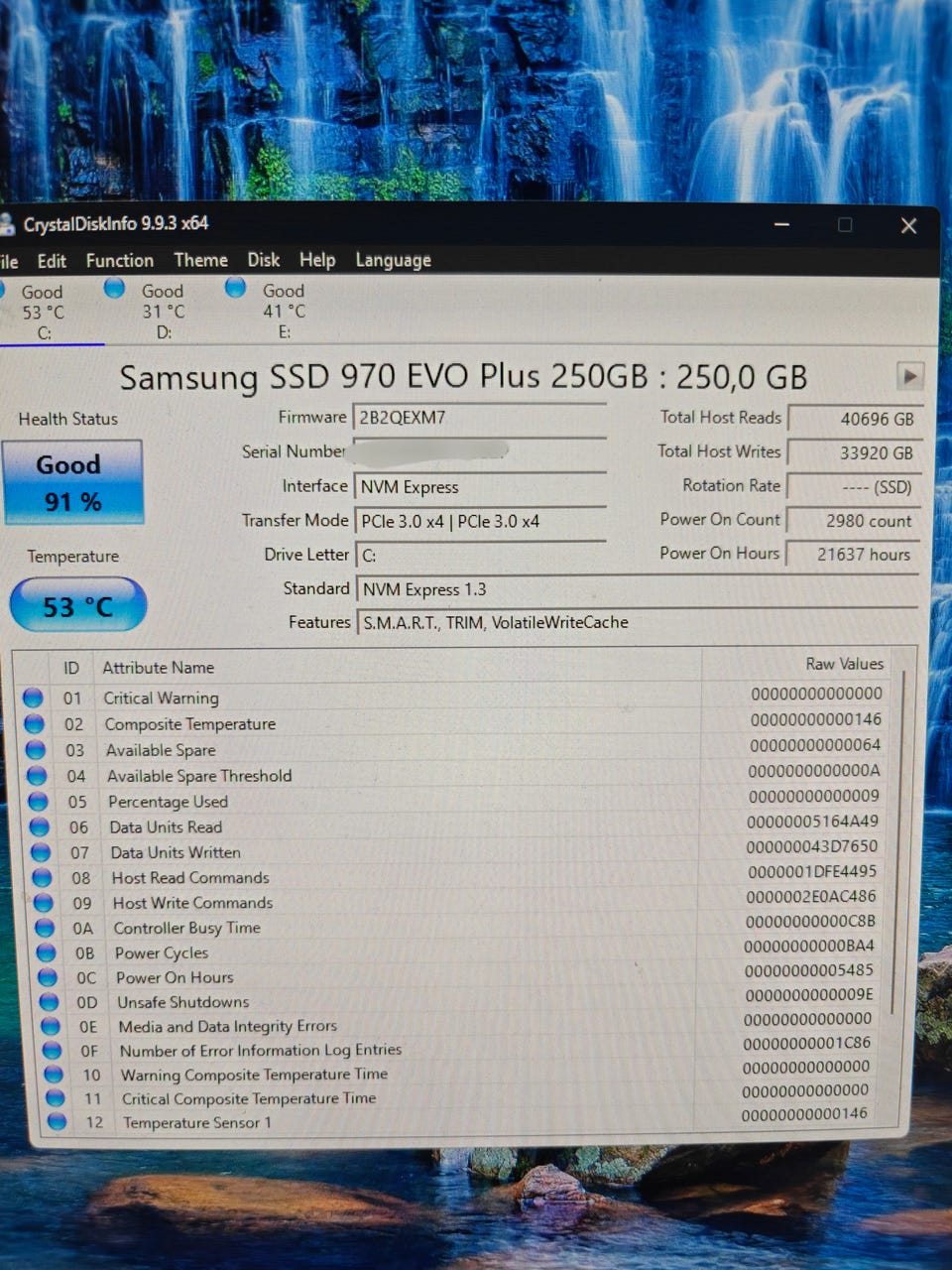Click the Unsafe Shutdowns status orb
952x1270 pixels.
50,1002
